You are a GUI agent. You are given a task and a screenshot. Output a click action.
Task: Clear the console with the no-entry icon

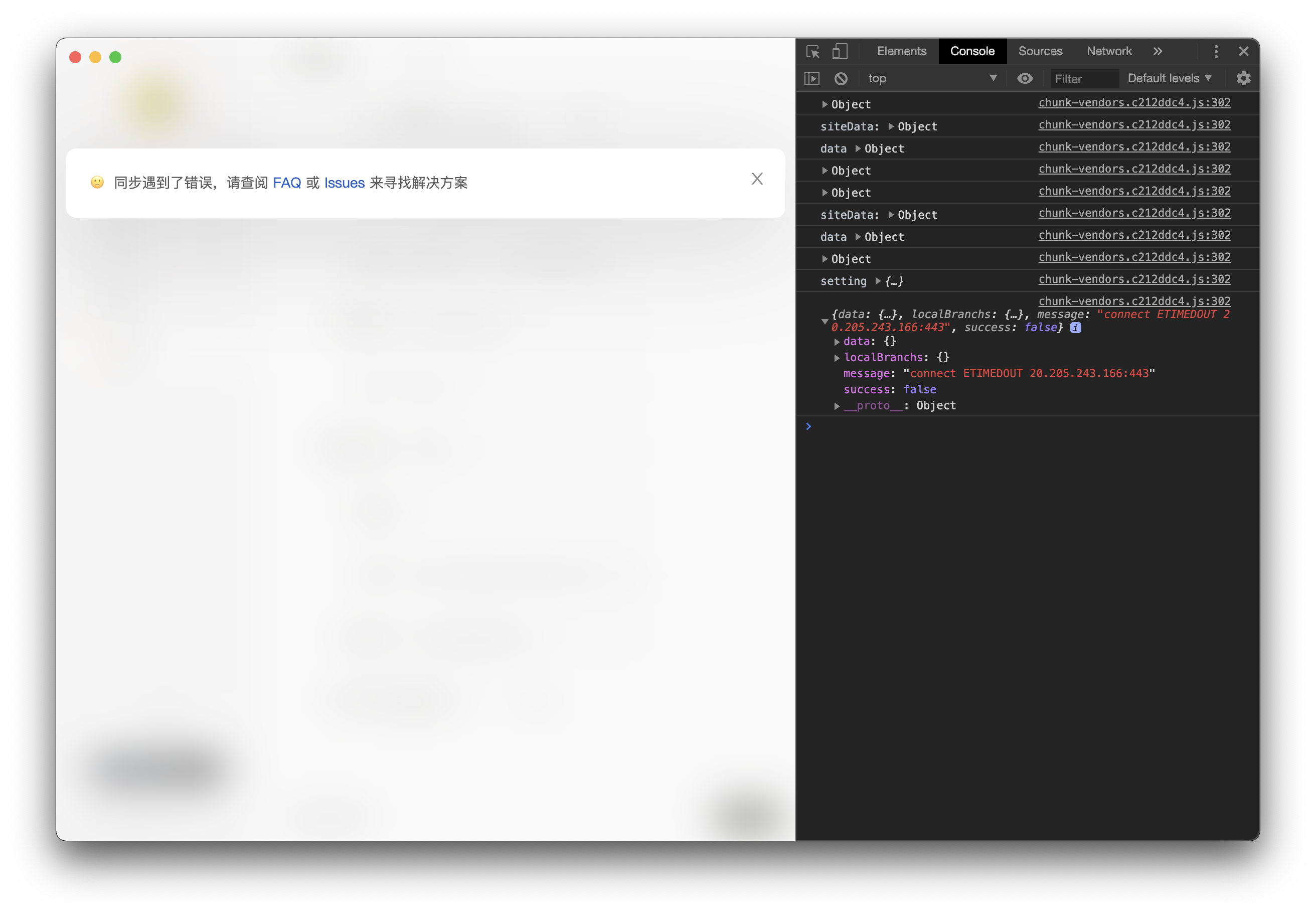tap(840, 79)
